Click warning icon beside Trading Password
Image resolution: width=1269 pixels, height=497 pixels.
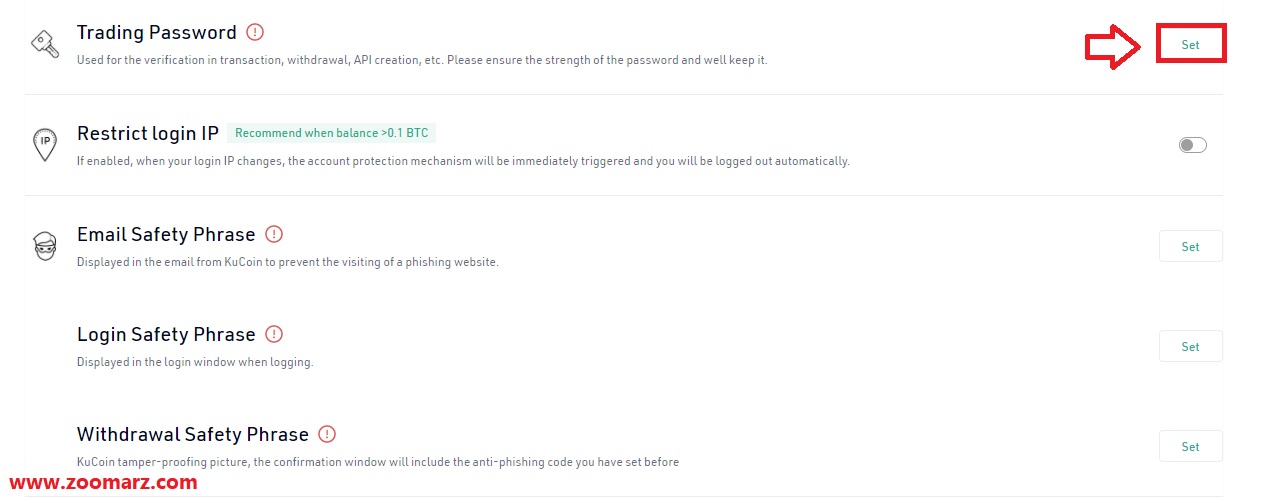(255, 32)
